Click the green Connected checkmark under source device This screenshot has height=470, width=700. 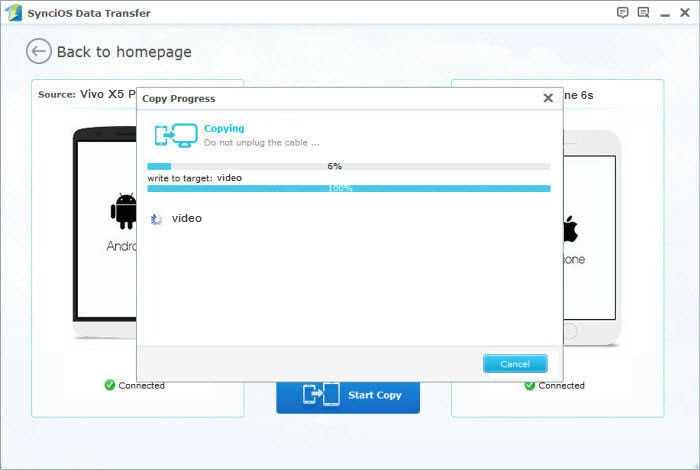tap(110, 385)
